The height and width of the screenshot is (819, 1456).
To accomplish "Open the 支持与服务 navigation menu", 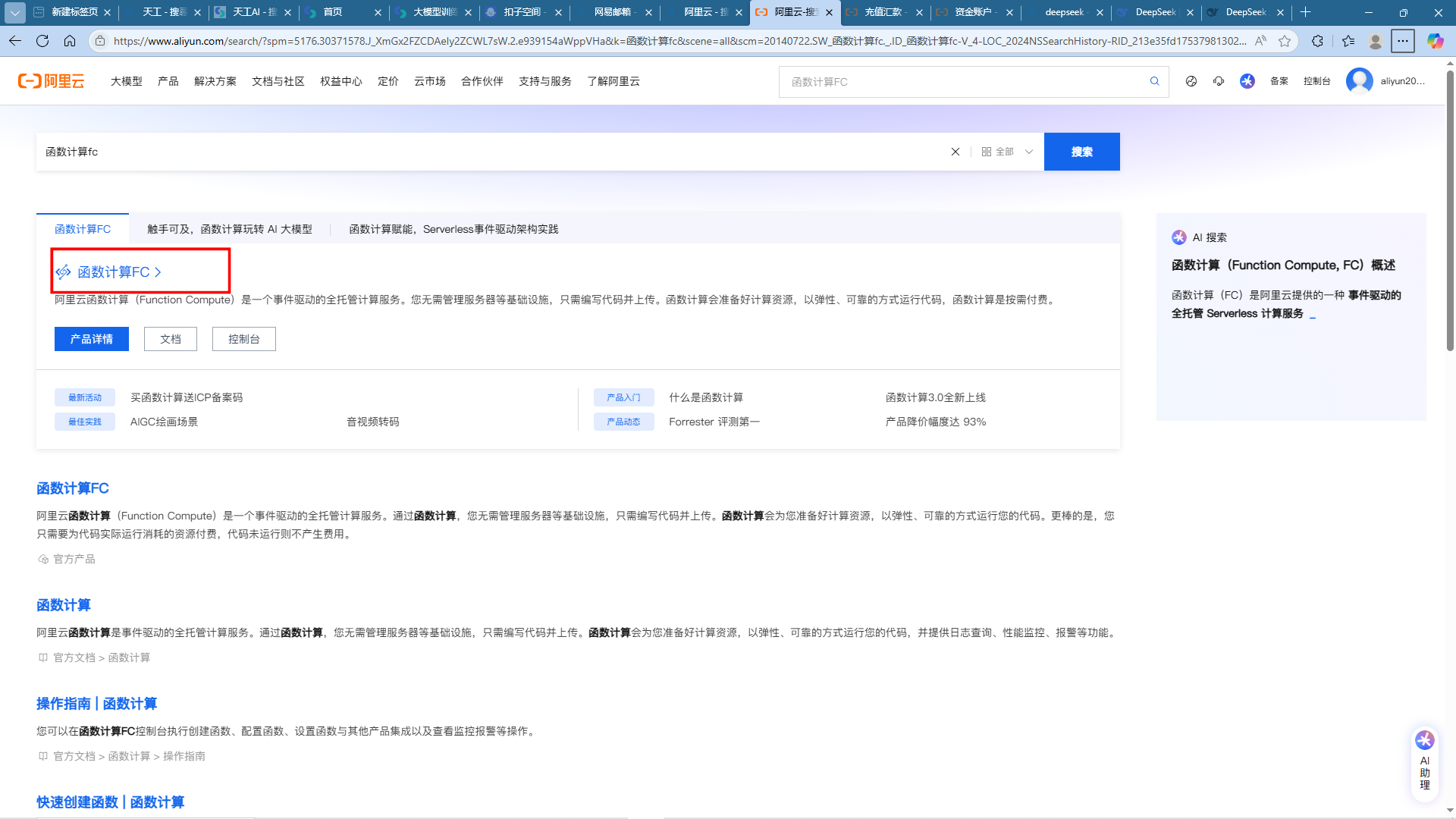I will (545, 81).
